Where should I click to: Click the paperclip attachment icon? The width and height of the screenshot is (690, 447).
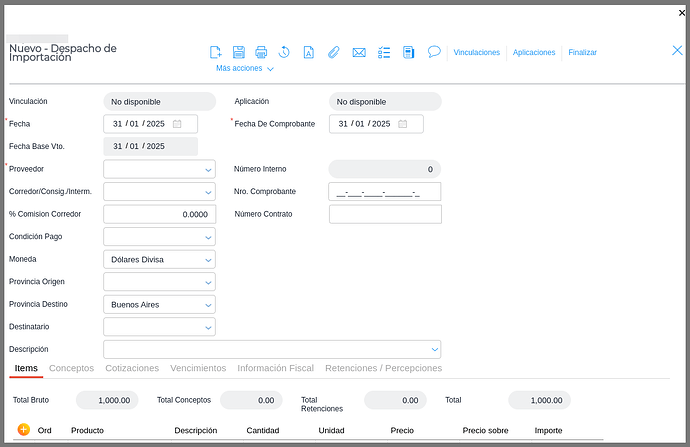pos(334,52)
